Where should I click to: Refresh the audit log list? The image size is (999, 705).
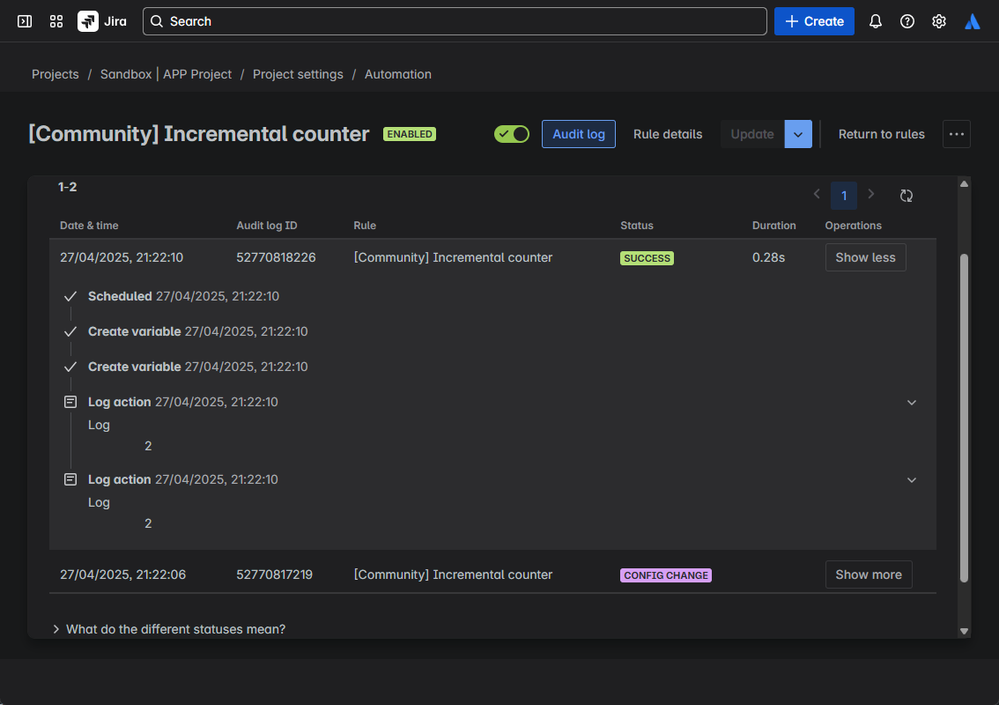(906, 196)
